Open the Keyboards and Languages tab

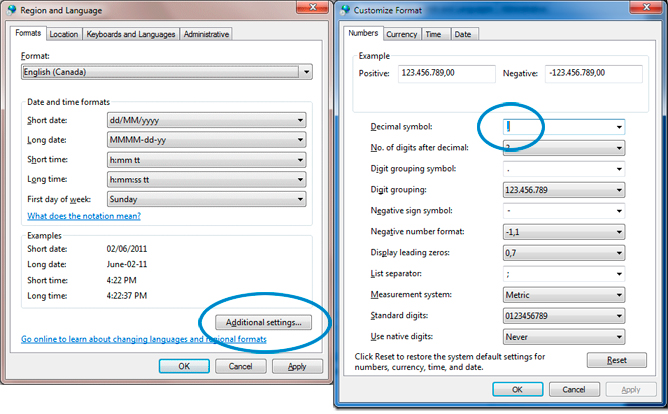131,34
